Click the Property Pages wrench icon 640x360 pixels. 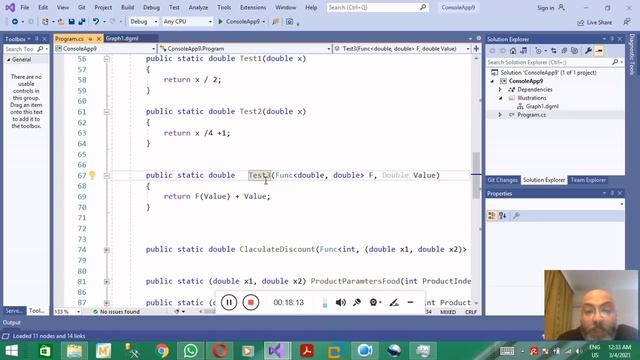pyautogui.click(x=516, y=216)
